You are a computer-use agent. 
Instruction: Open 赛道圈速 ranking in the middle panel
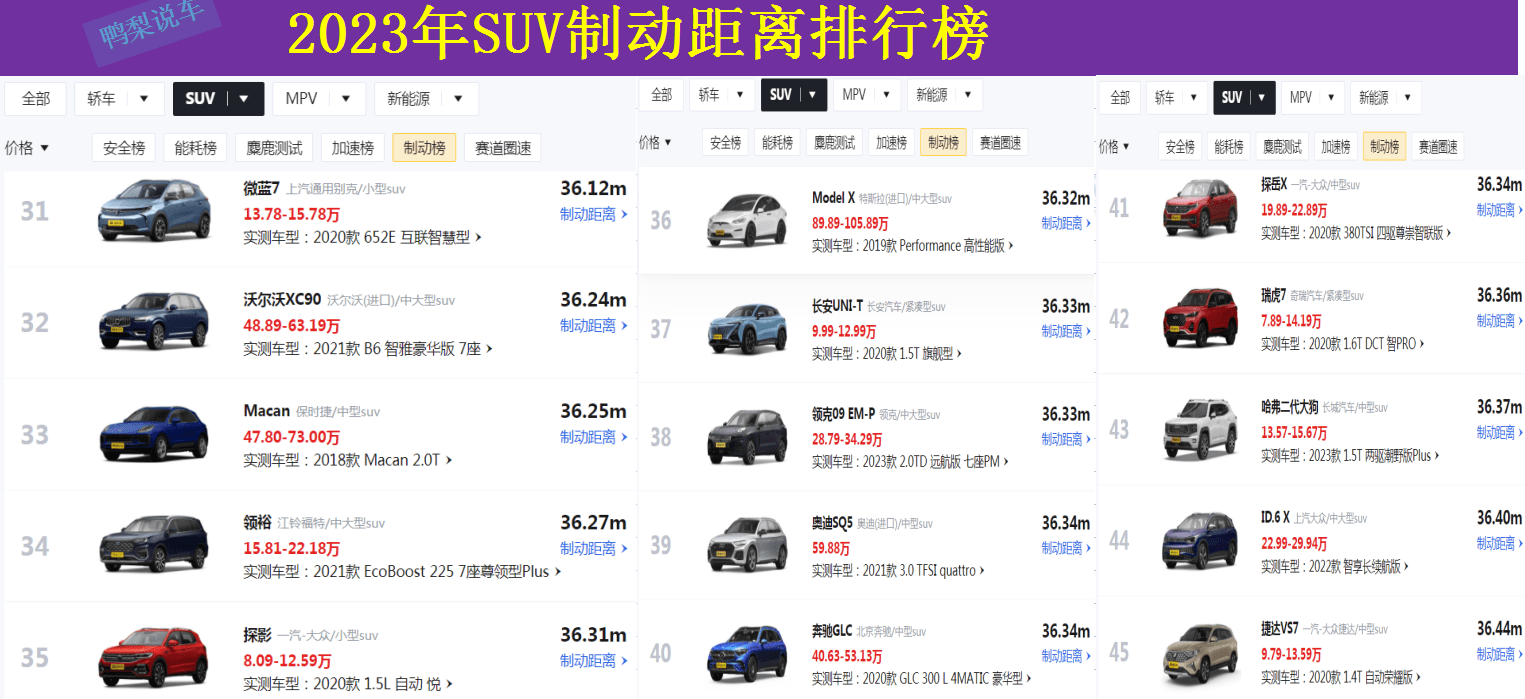coord(1000,143)
